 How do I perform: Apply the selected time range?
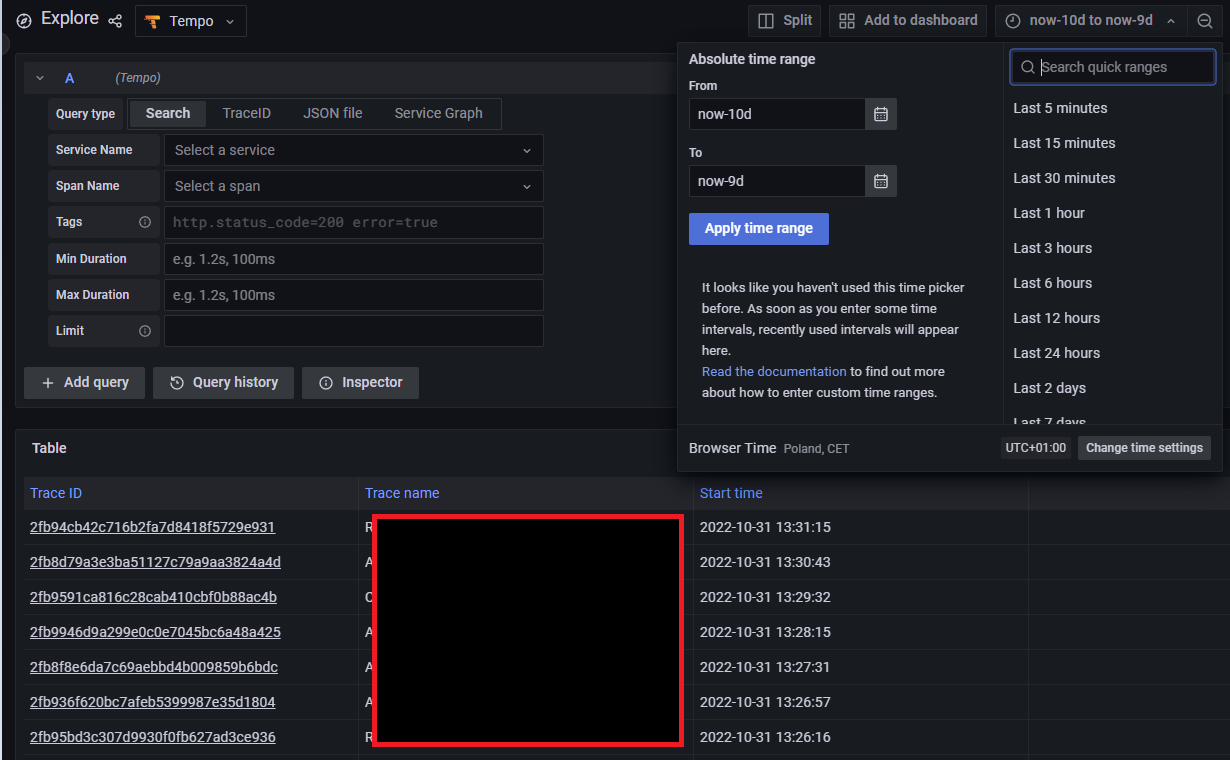point(758,229)
